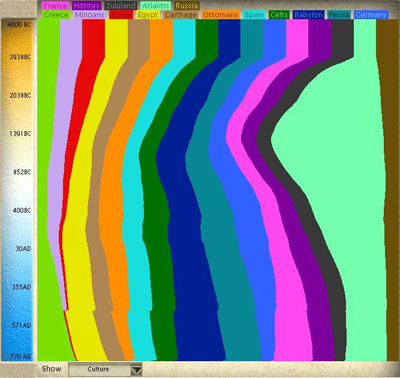Click the 1391BC timeline marker
The height and width of the screenshot is (378, 400).
point(20,134)
